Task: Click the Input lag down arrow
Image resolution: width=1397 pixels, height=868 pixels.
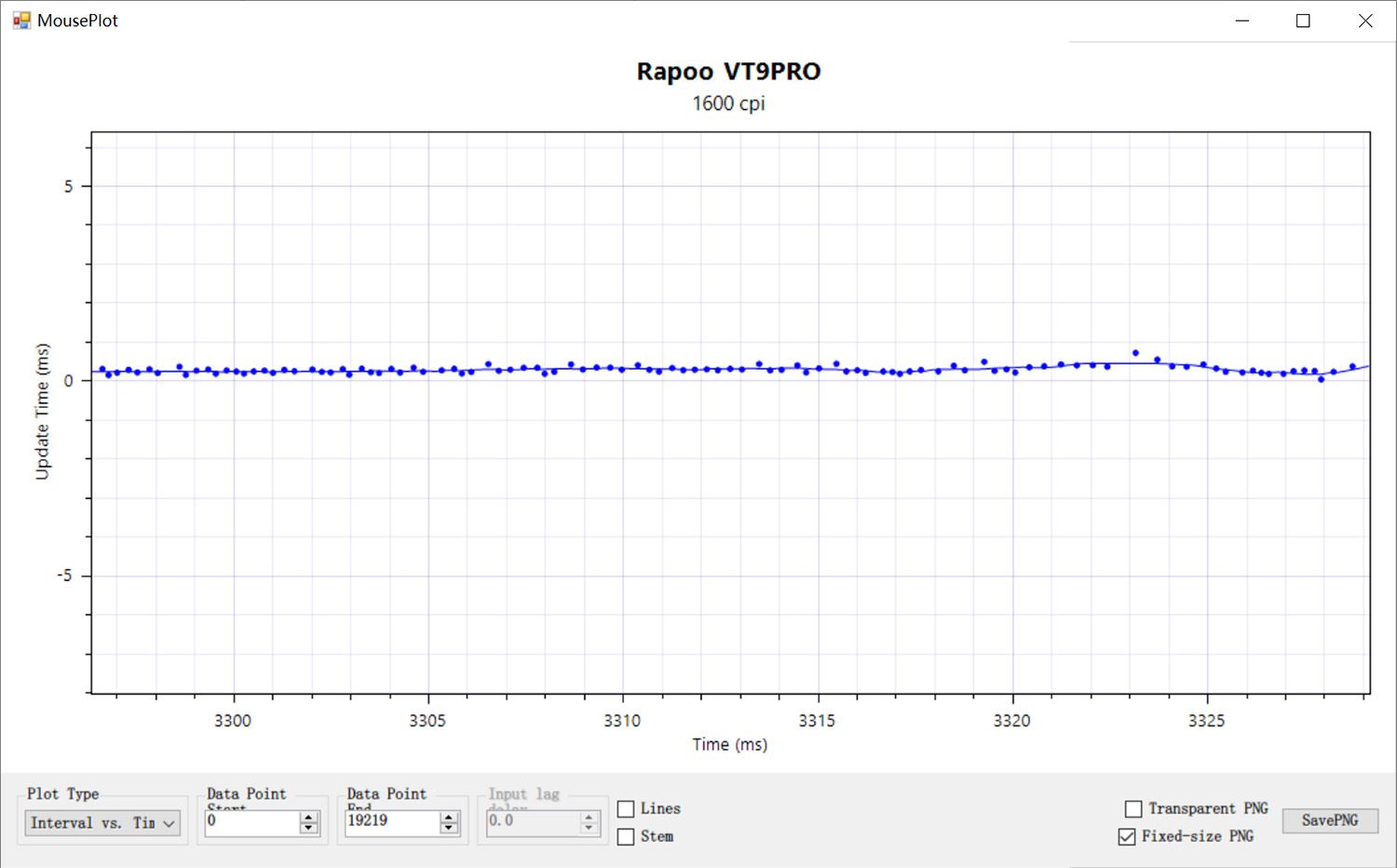Action: pyautogui.click(x=589, y=828)
